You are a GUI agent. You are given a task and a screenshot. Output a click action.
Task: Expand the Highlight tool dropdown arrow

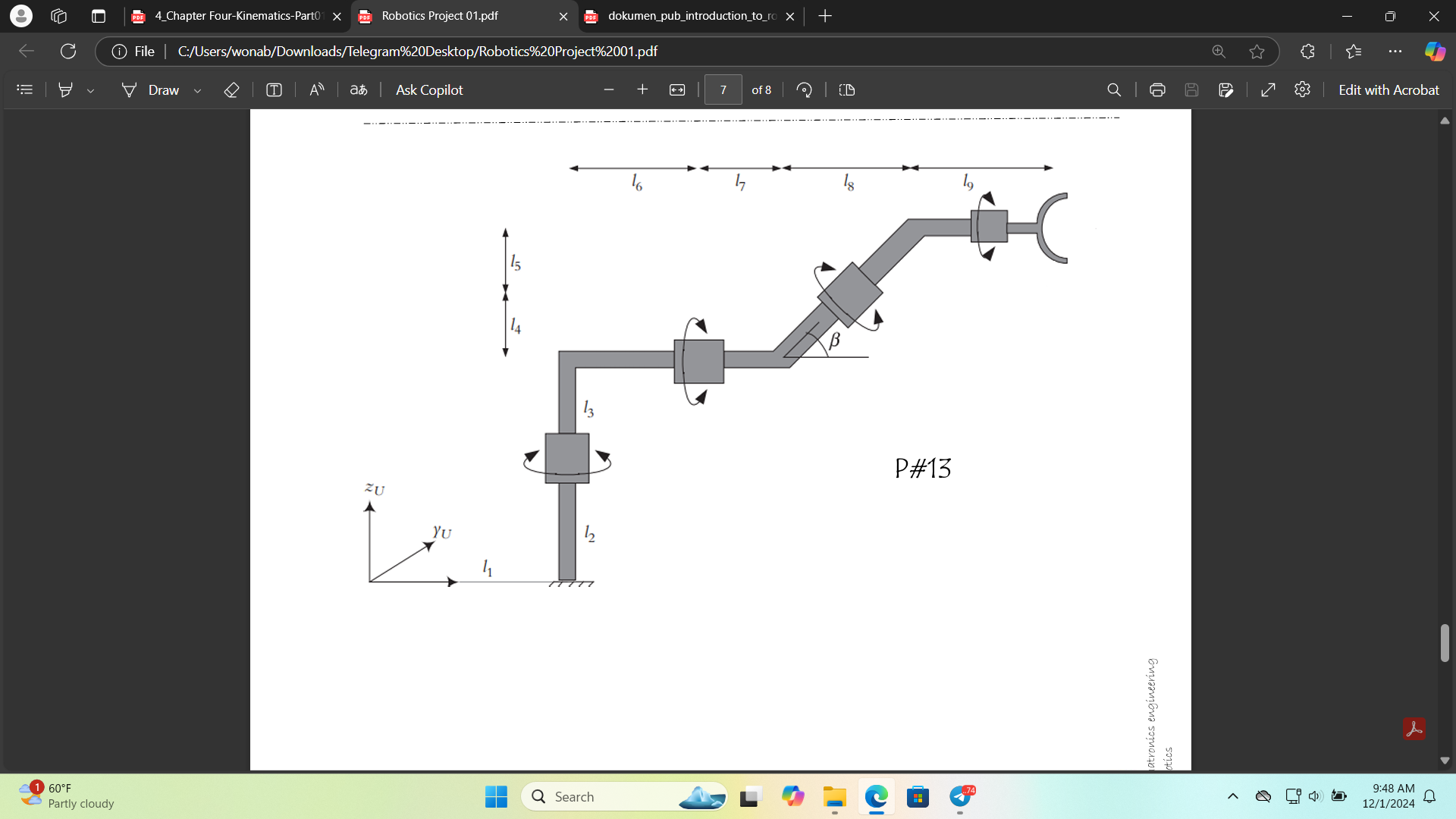(x=90, y=90)
